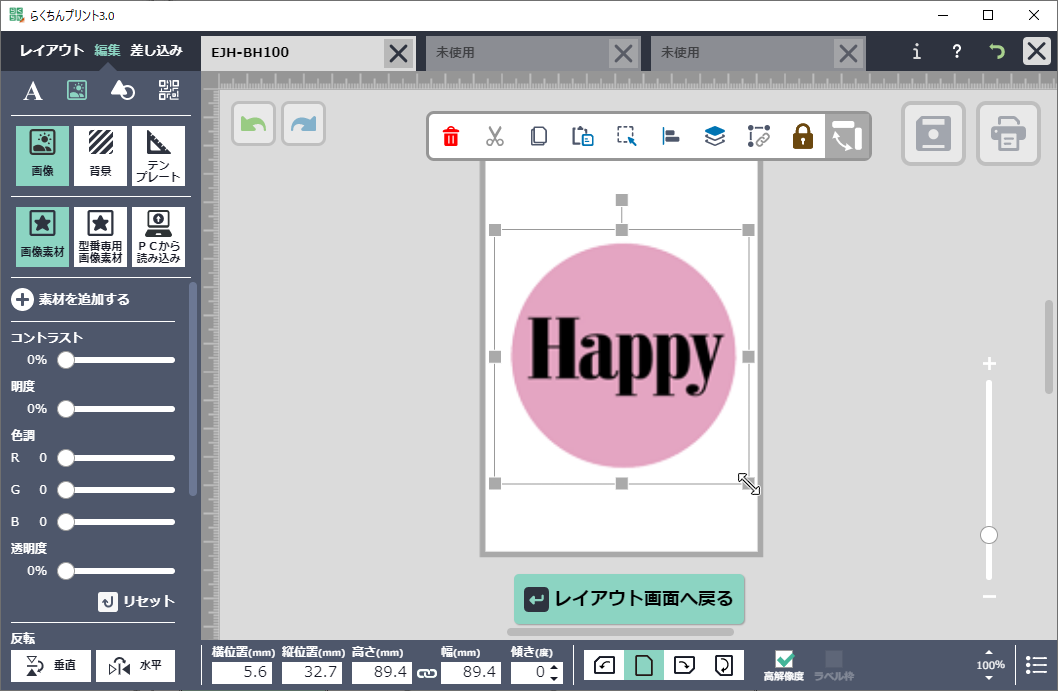Image resolution: width=1058 pixels, height=691 pixels.
Task: Lock the selected image with padlock icon
Action: (x=803, y=137)
